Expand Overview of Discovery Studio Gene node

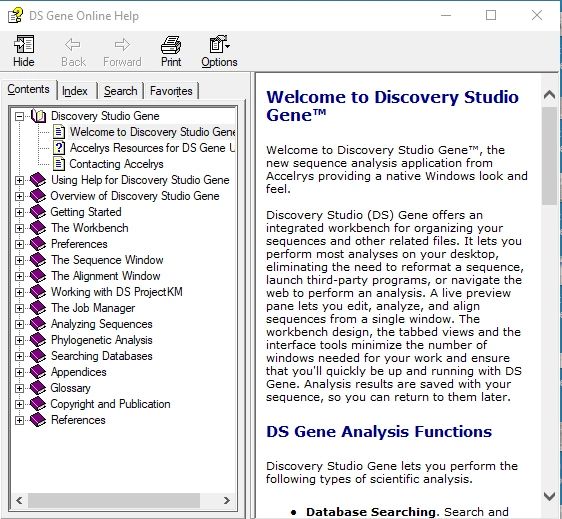click(x=19, y=196)
